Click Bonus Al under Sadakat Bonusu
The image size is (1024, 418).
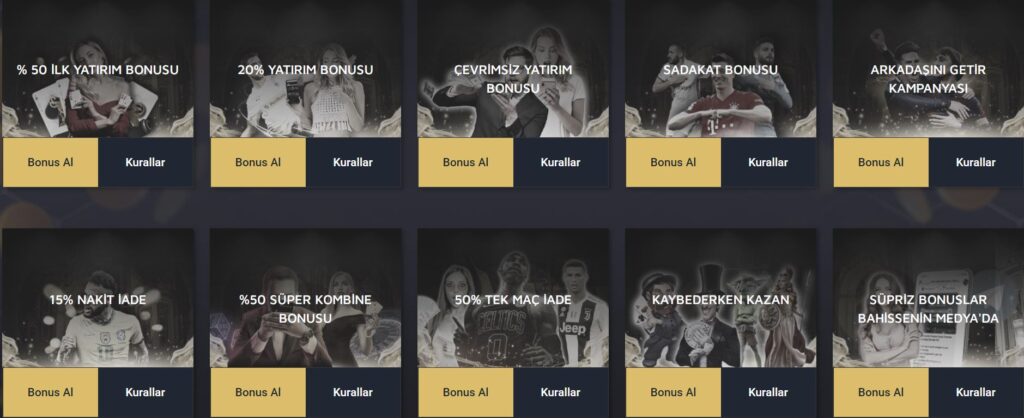[673, 162]
